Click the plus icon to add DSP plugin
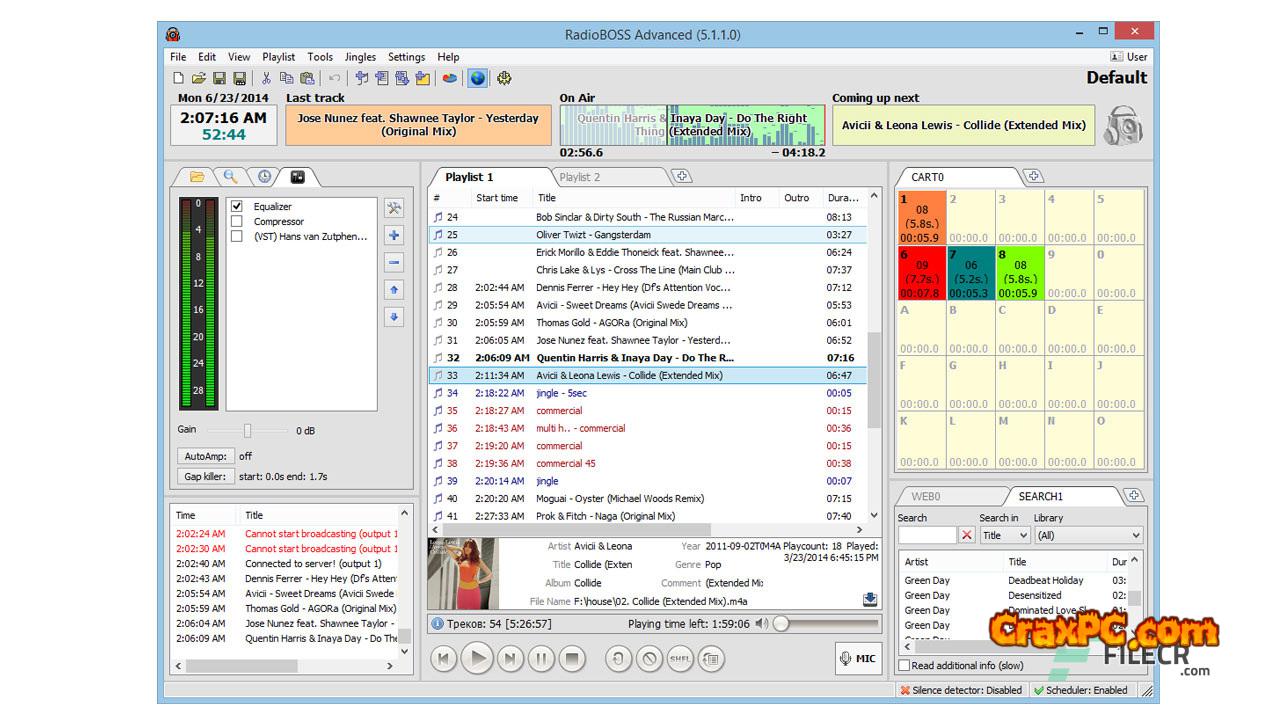This screenshot has width=1280, height=720. point(394,236)
